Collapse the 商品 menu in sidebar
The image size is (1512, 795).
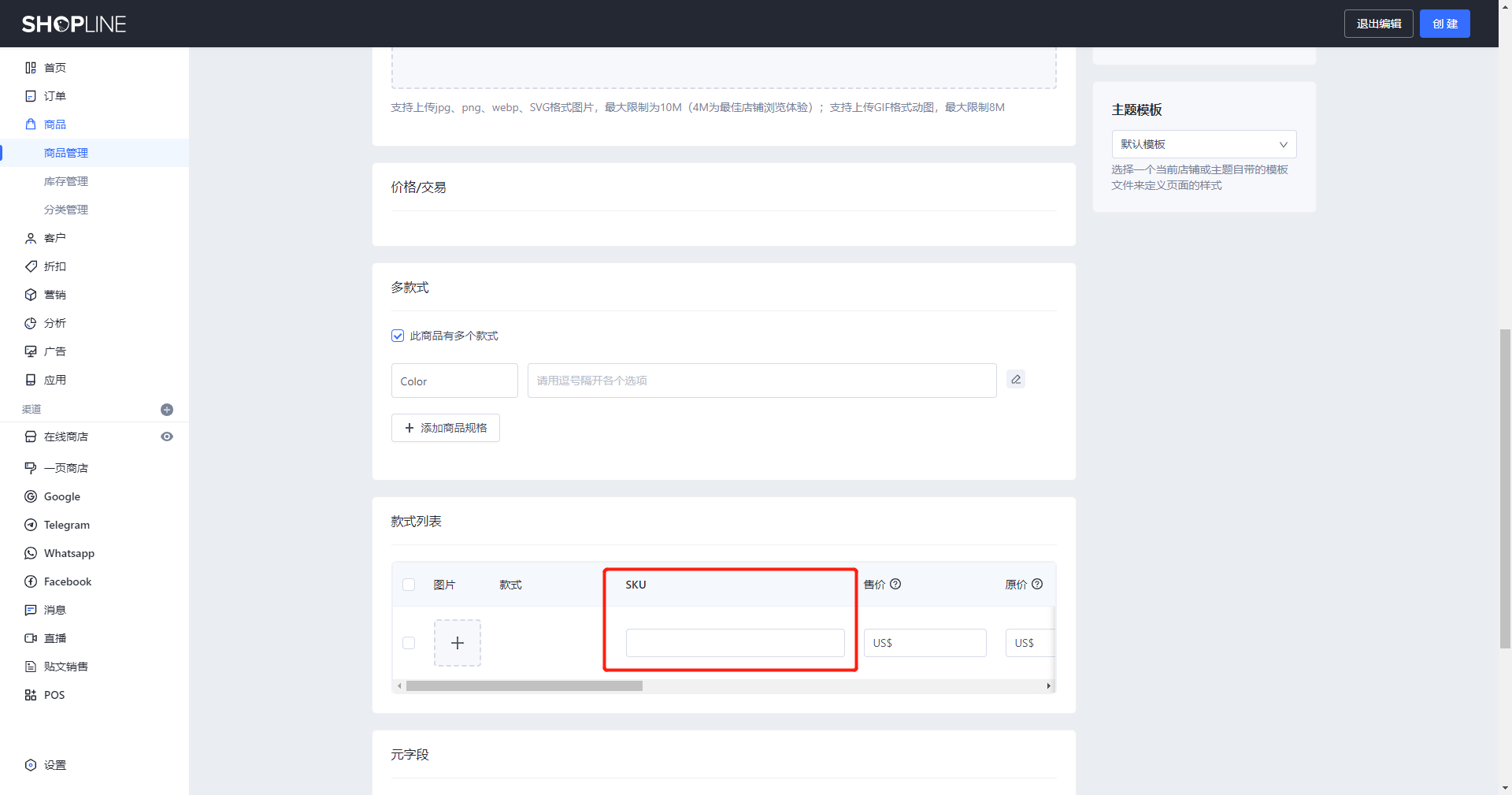55,124
